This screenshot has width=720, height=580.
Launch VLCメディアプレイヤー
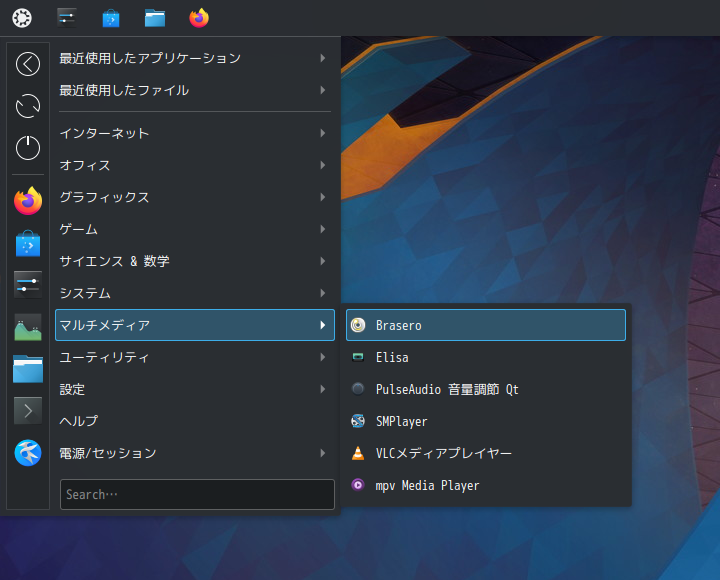486,453
